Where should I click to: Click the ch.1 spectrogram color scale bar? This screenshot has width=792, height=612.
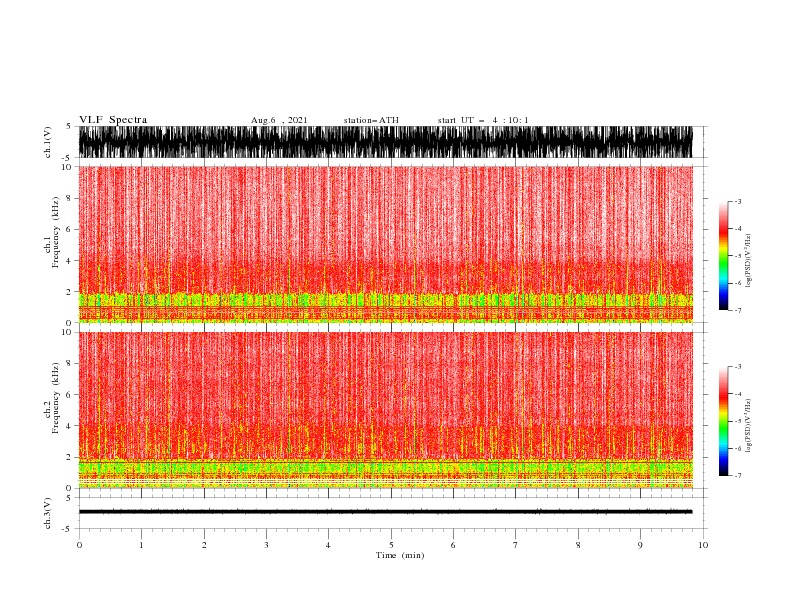point(723,256)
